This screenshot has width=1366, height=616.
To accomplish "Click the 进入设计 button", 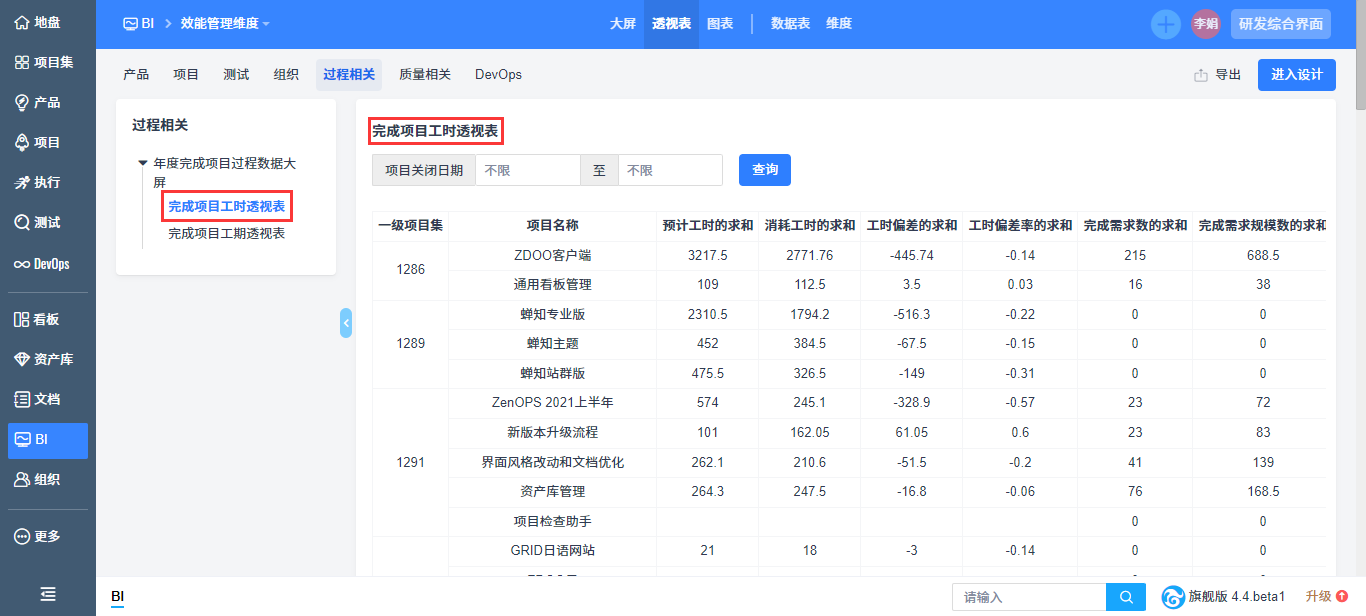I will (1296, 75).
